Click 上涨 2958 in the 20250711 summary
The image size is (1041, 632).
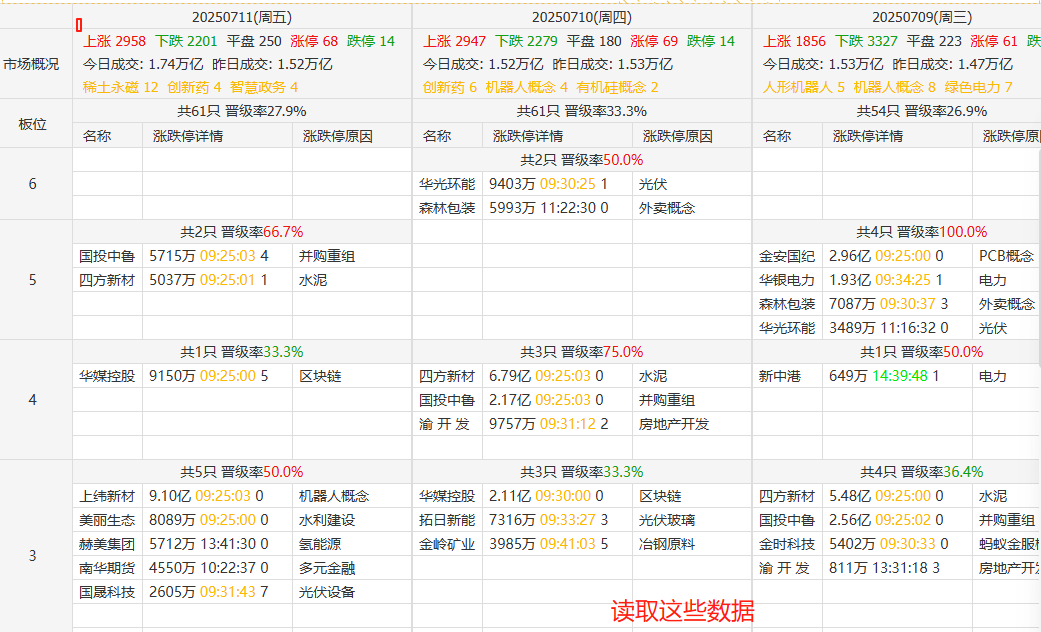coord(114,41)
